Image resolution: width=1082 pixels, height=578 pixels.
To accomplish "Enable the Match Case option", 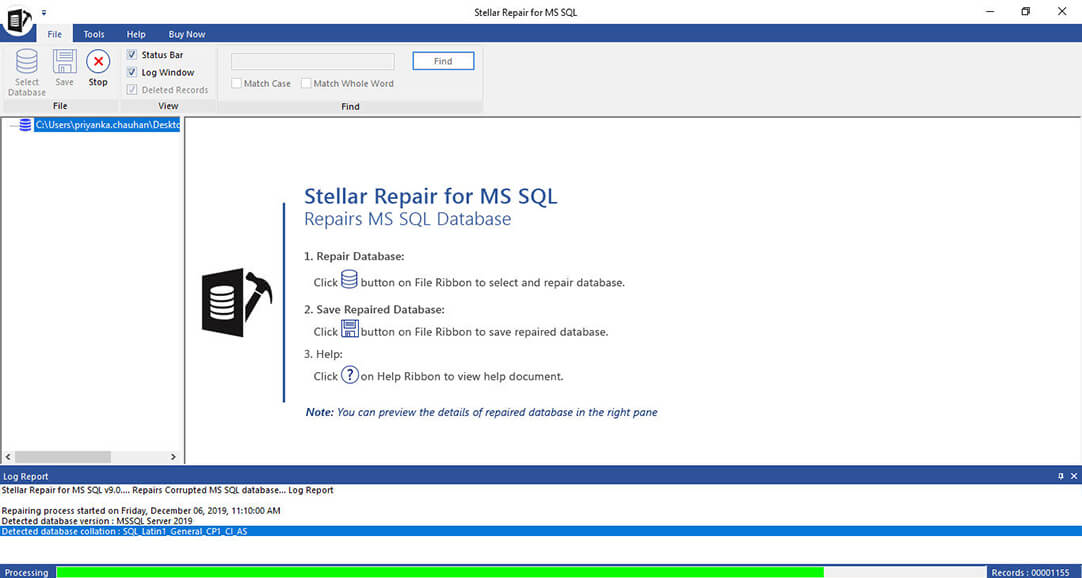I will [x=237, y=84].
